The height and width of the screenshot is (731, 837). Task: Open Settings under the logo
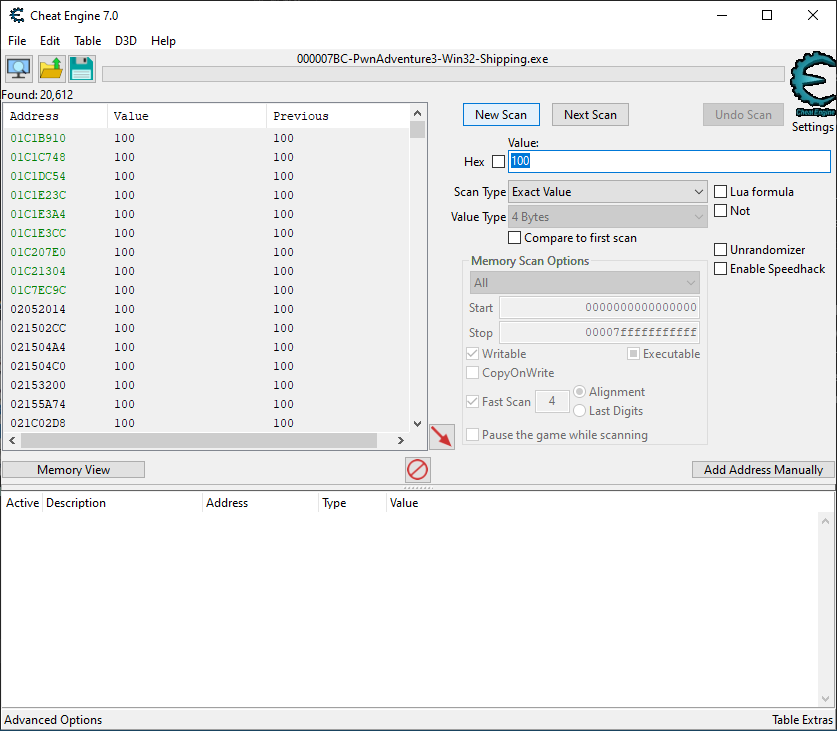(812, 127)
